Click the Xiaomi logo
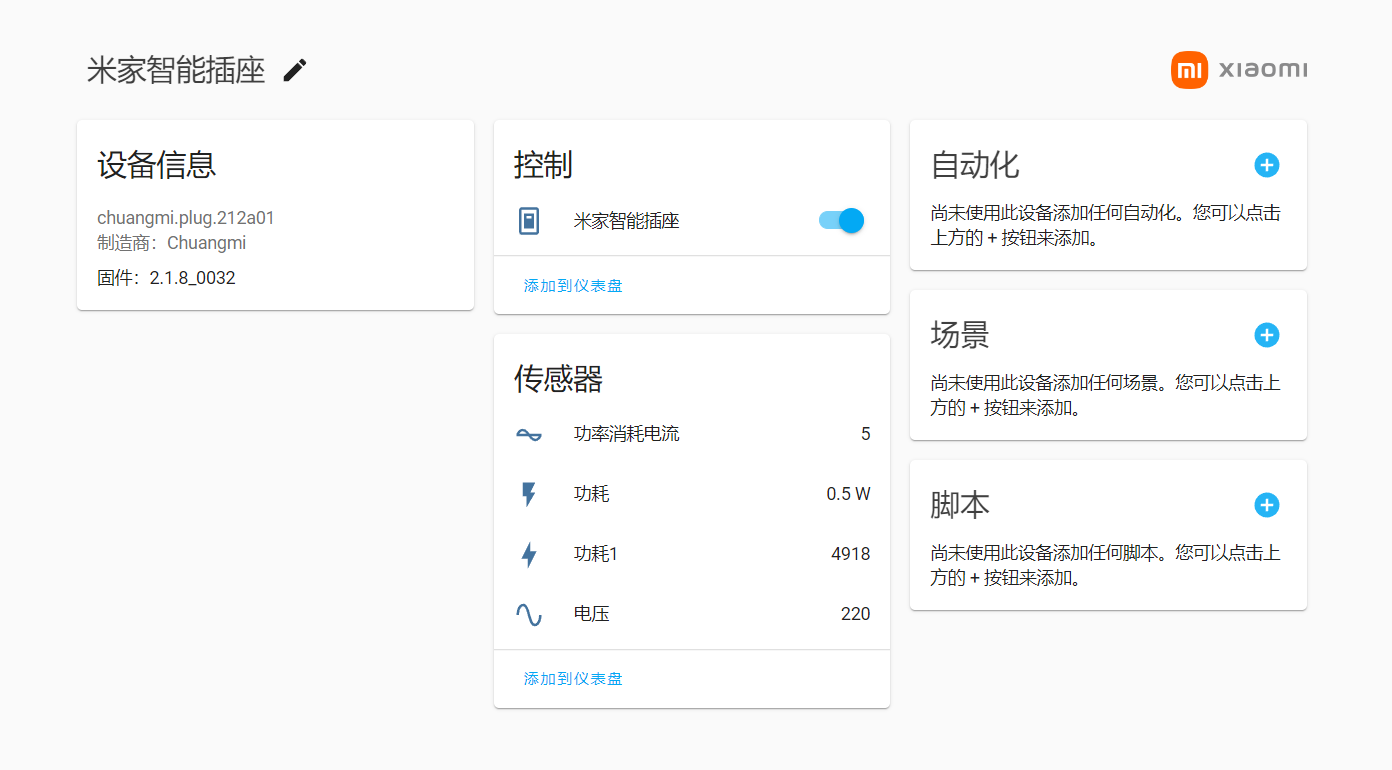The width and height of the screenshot is (1392, 770). [x=1239, y=70]
